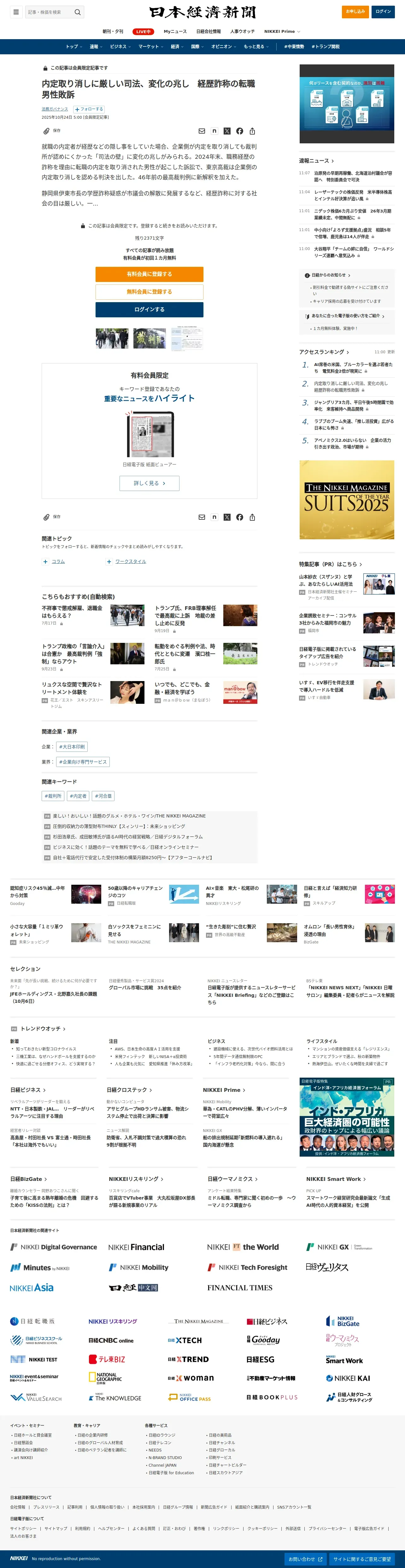Open the #トランプ関税 tag in navigation

(325, 47)
